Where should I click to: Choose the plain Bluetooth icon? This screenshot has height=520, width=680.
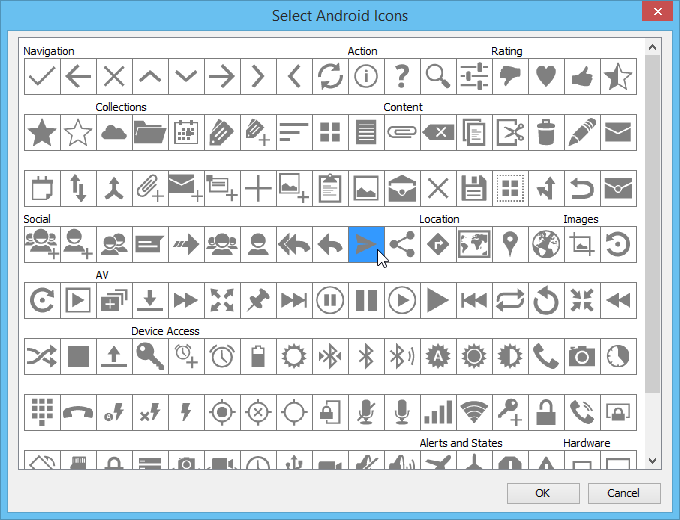tap(366, 356)
